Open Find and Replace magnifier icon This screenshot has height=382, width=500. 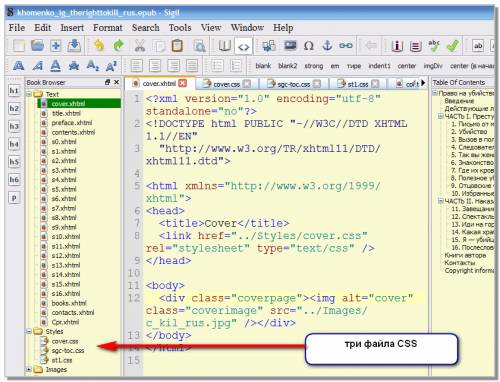click(199, 46)
